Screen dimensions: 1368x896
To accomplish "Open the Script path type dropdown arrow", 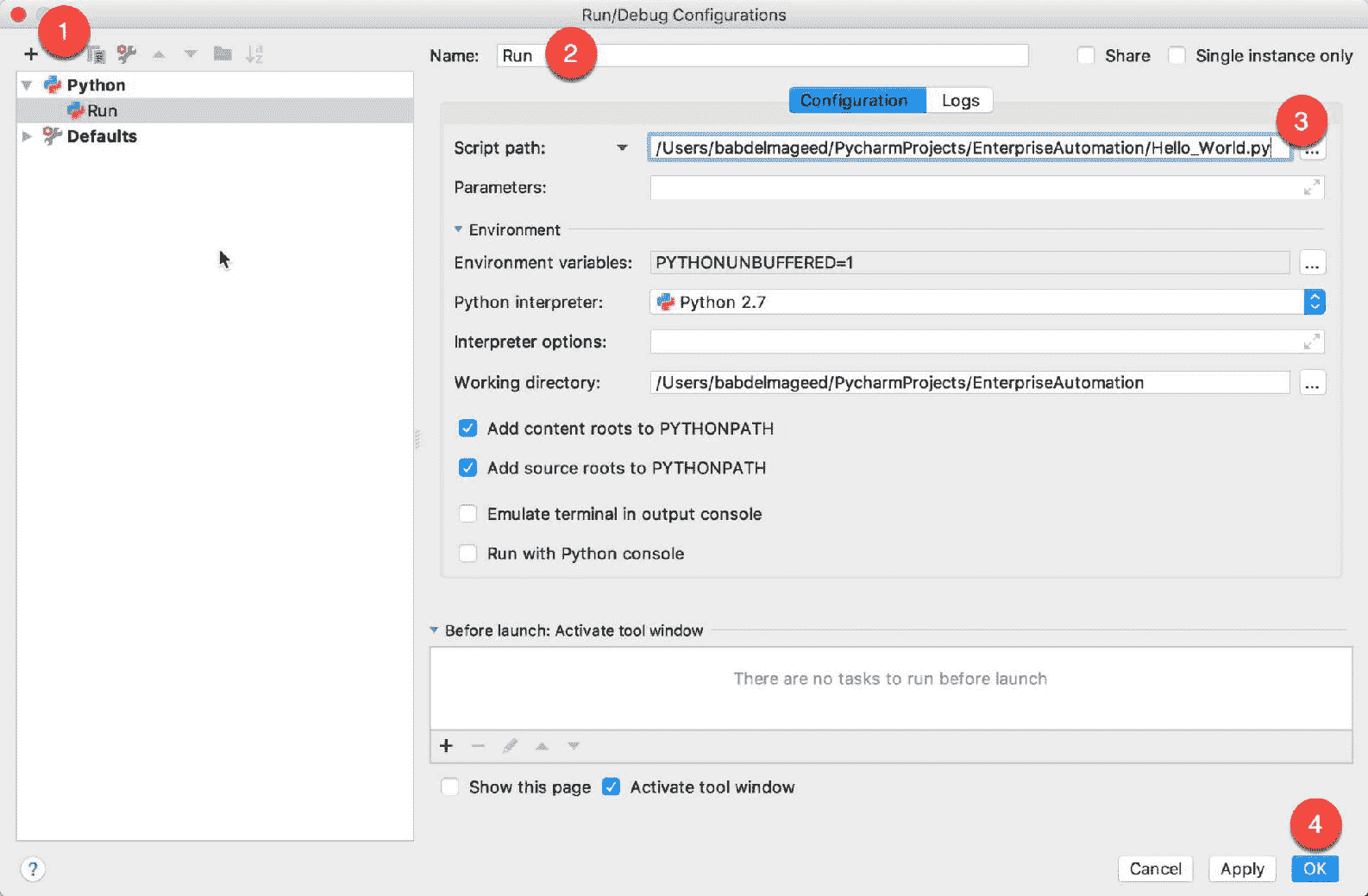I will tap(622, 148).
